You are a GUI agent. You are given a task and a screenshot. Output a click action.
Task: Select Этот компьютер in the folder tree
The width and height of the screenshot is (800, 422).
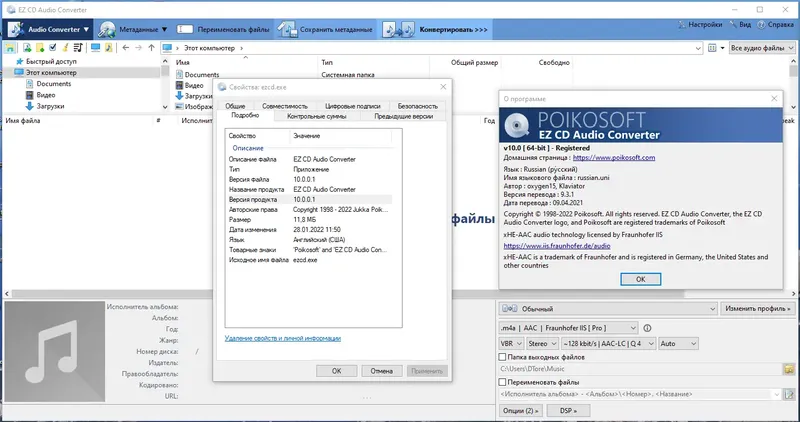coord(51,72)
